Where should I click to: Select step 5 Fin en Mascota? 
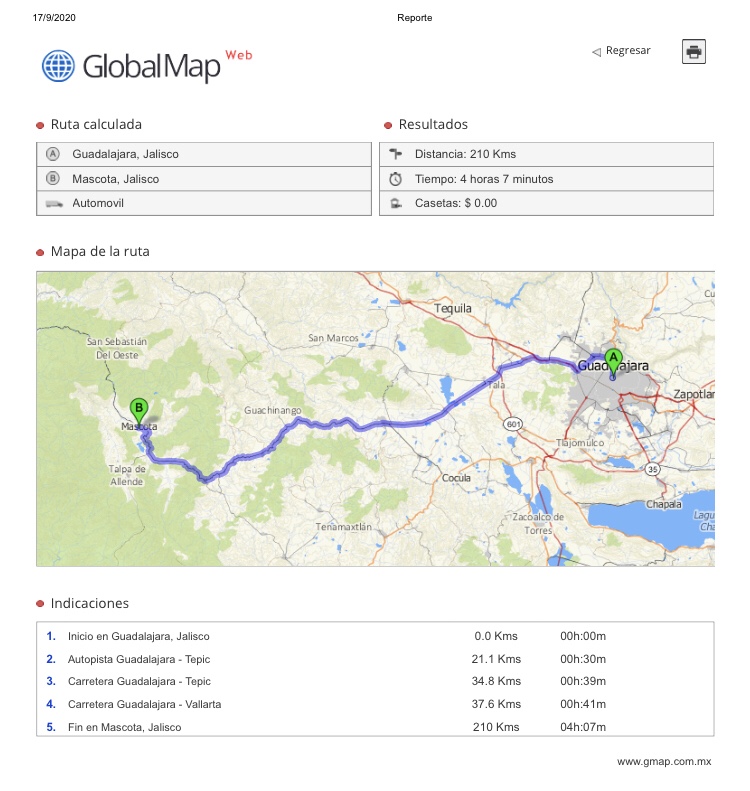tap(124, 727)
